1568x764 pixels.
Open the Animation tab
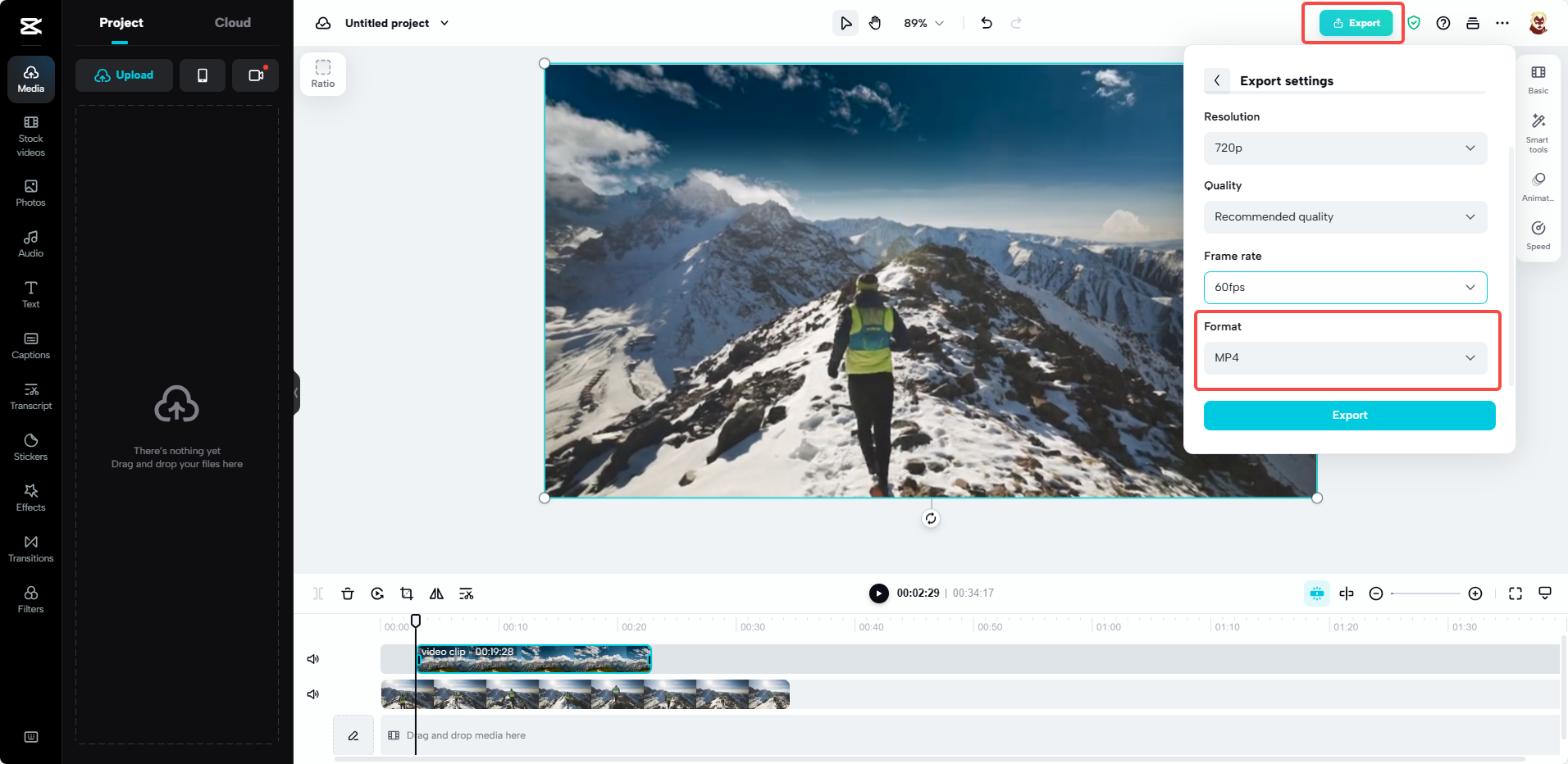tap(1538, 187)
